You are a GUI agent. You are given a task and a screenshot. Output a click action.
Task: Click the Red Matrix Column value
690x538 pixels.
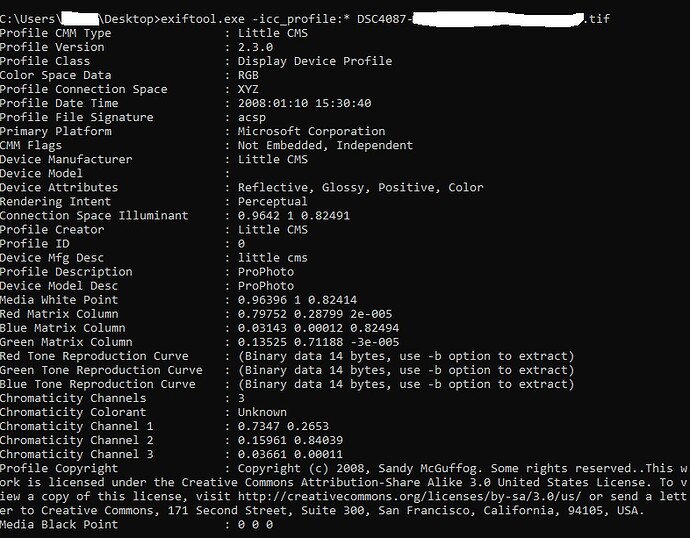(304, 313)
